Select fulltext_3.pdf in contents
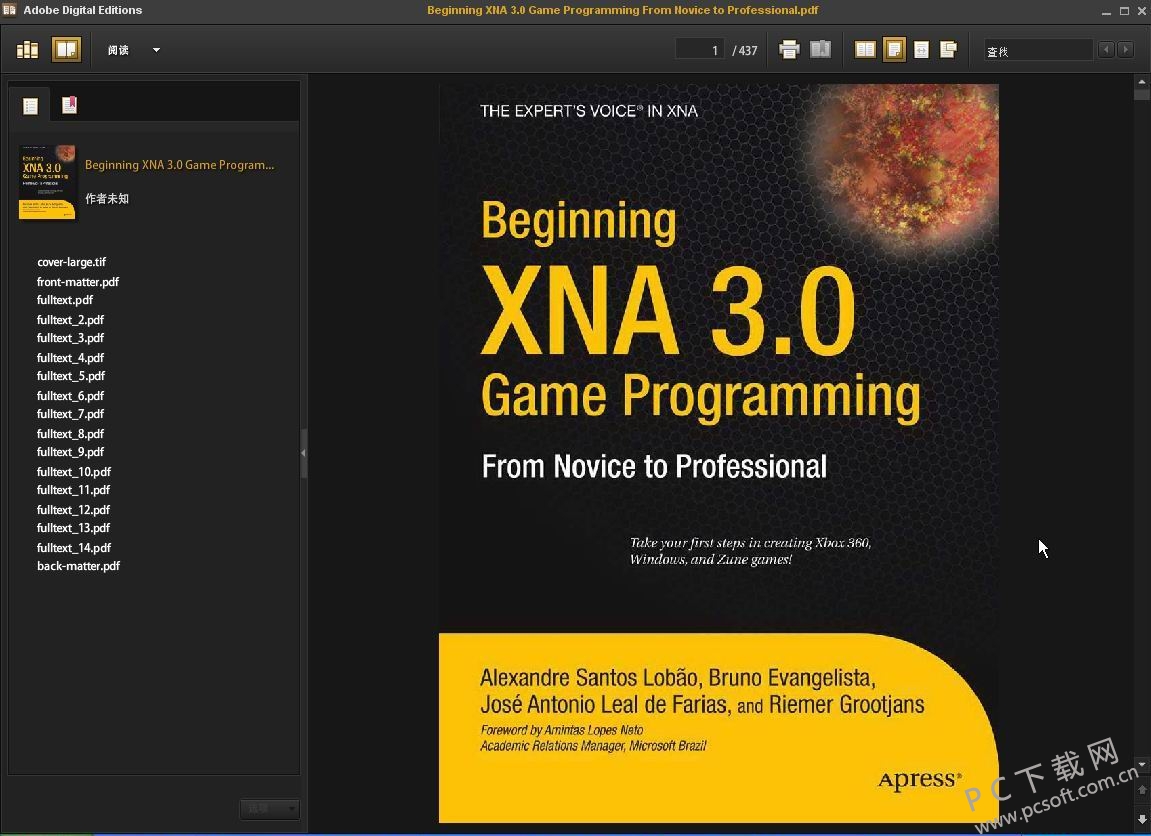The height and width of the screenshot is (836, 1151). click(70, 338)
